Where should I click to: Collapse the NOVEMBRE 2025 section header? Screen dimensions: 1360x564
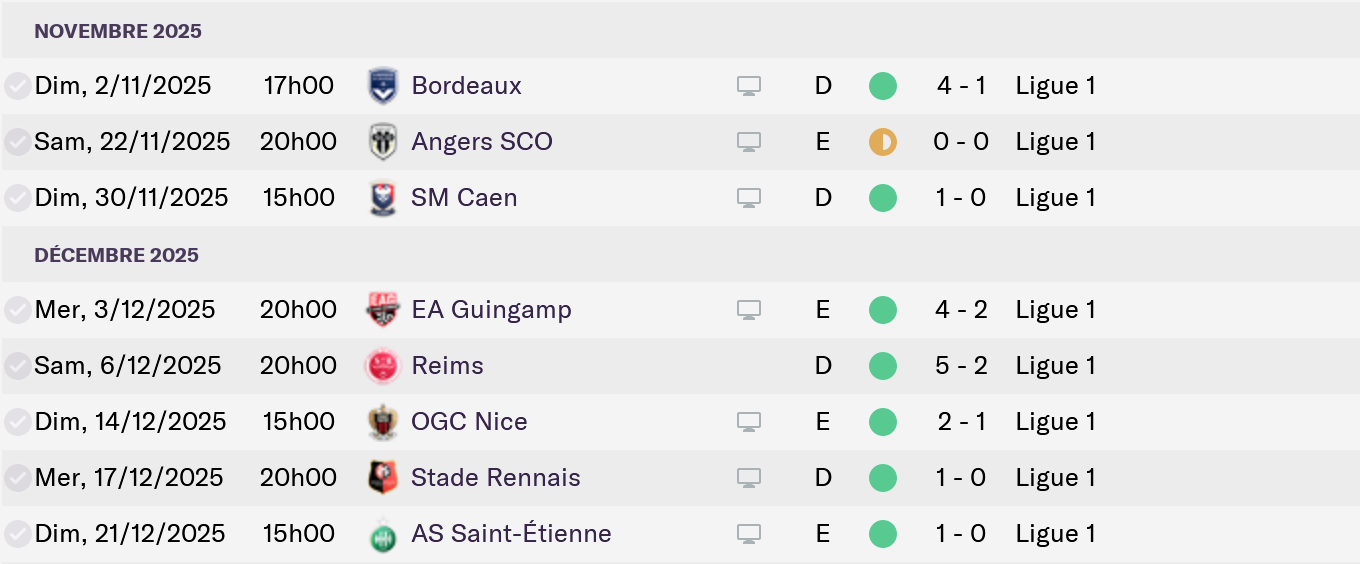[118, 31]
